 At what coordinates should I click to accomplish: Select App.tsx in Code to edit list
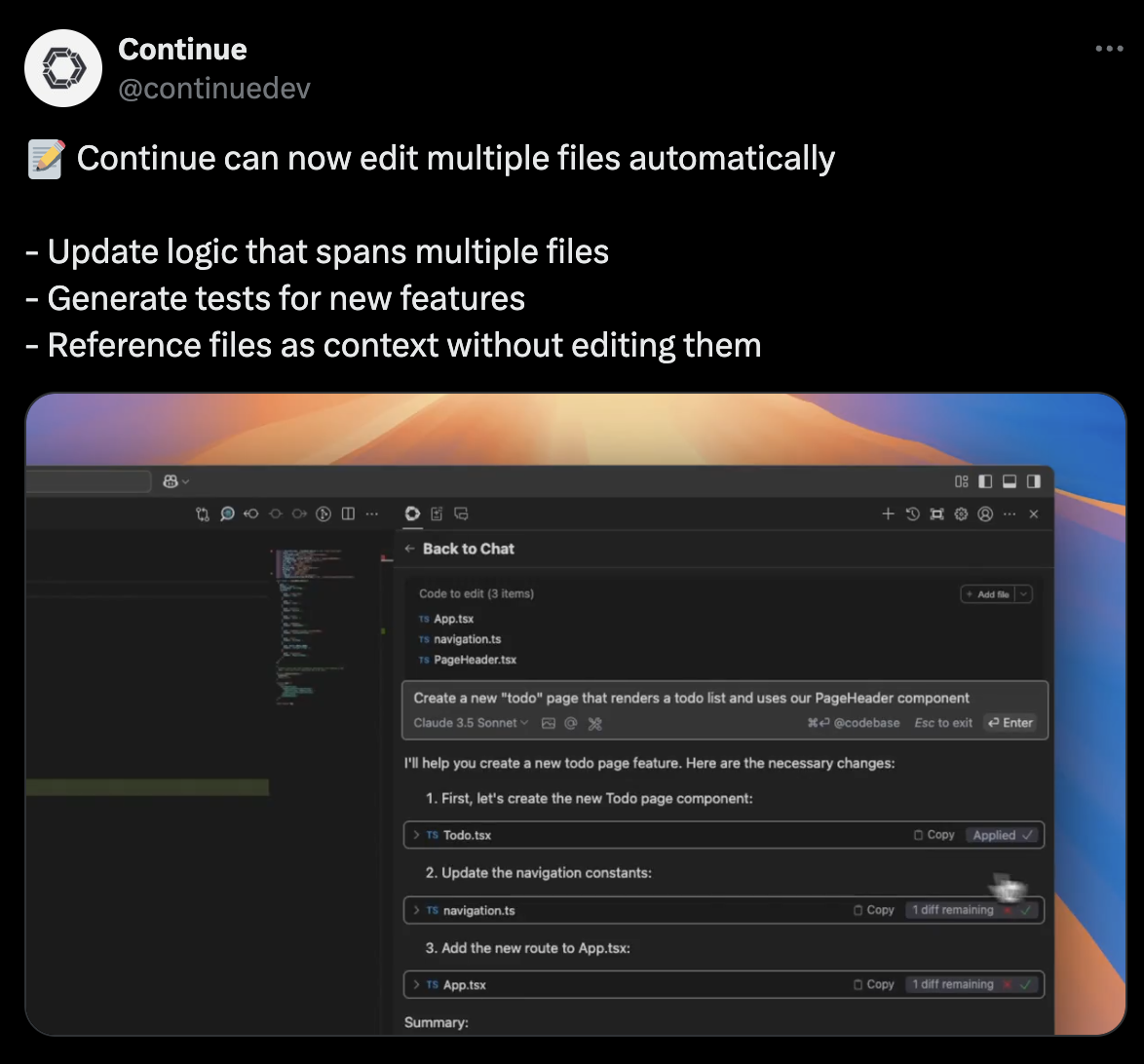pyautogui.click(x=446, y=619)
